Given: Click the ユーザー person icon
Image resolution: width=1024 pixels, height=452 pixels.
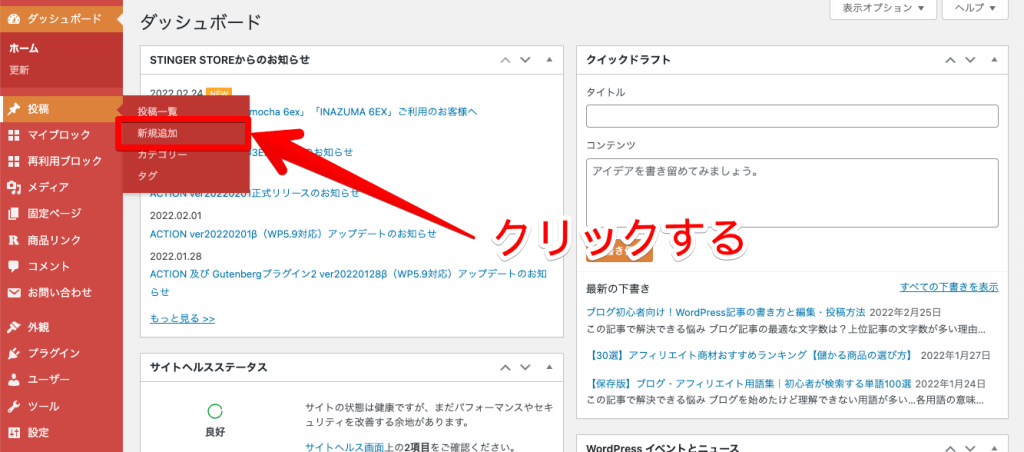Looking at the screenshot, I should 14,379.
